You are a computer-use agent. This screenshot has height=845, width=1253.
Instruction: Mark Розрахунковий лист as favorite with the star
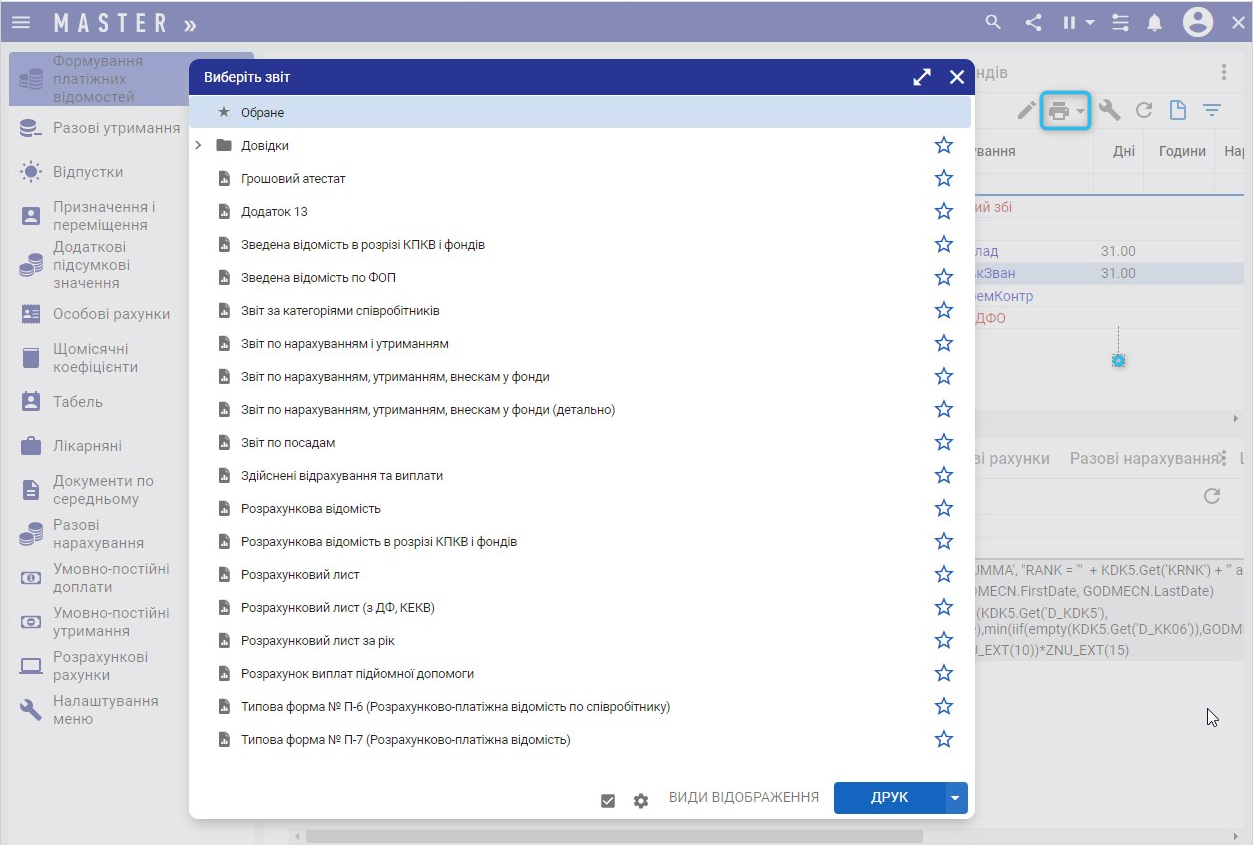coord(943,575)
